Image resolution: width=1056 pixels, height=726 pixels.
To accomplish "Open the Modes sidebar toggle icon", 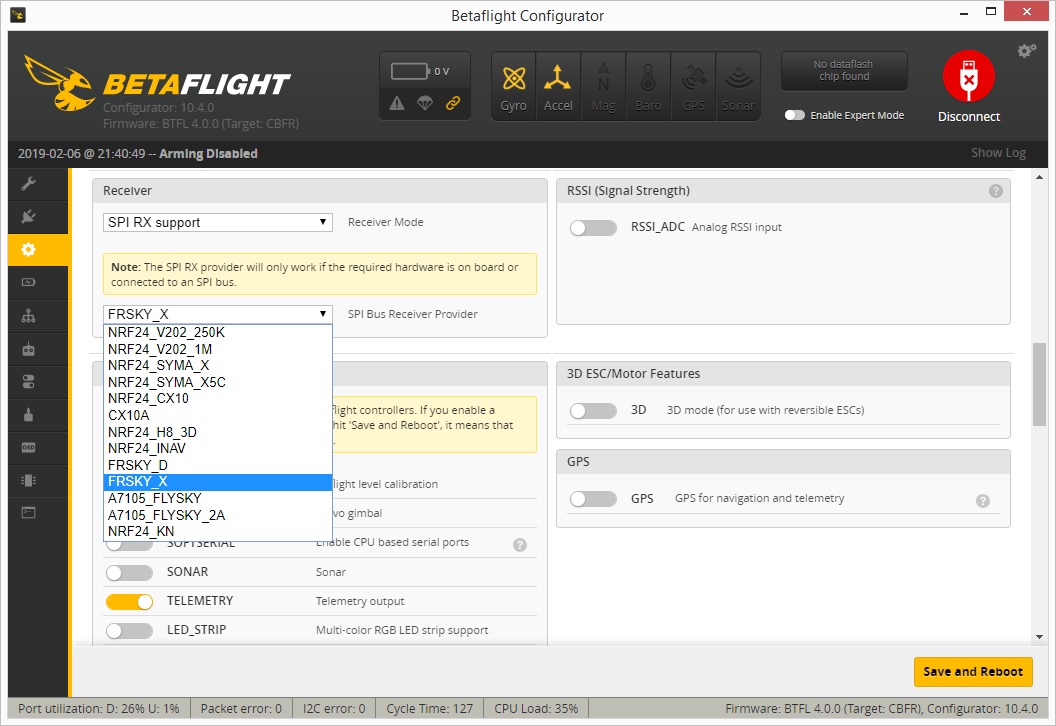I will point(28,382).
